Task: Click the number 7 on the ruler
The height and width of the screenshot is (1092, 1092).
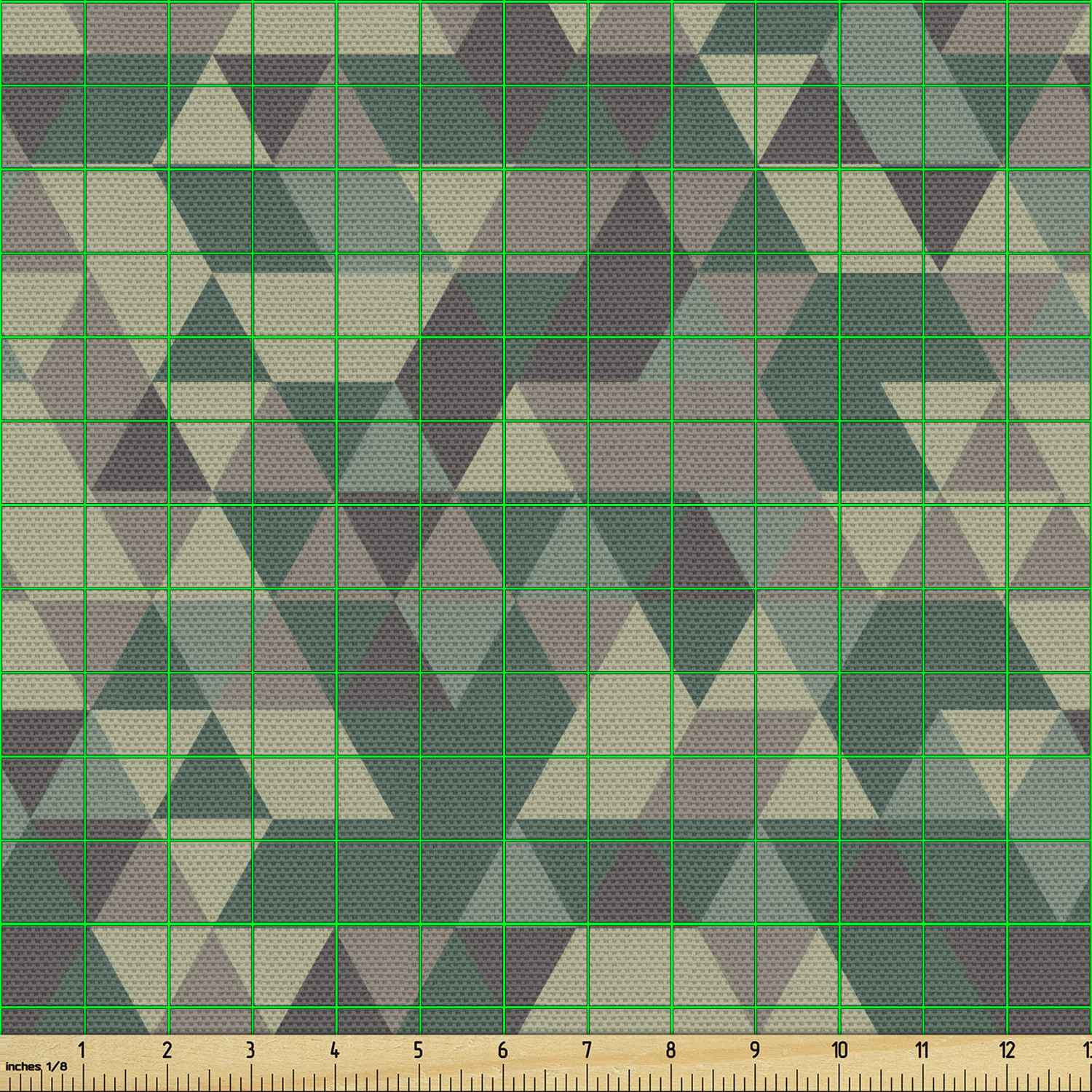Action: (x=587, y=1050)
